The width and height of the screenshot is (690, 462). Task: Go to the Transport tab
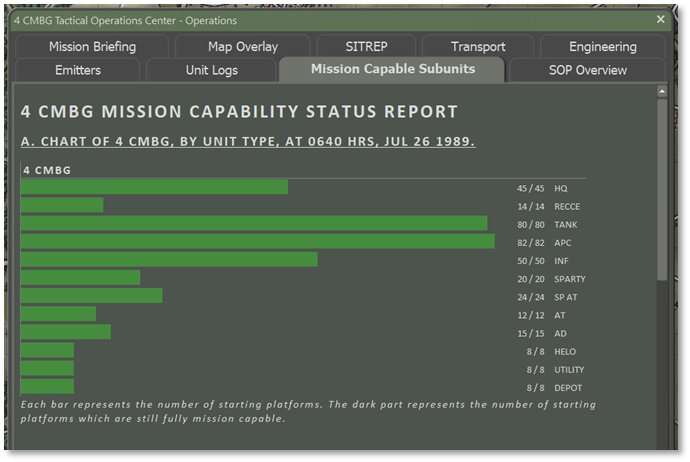pos(478,46)
